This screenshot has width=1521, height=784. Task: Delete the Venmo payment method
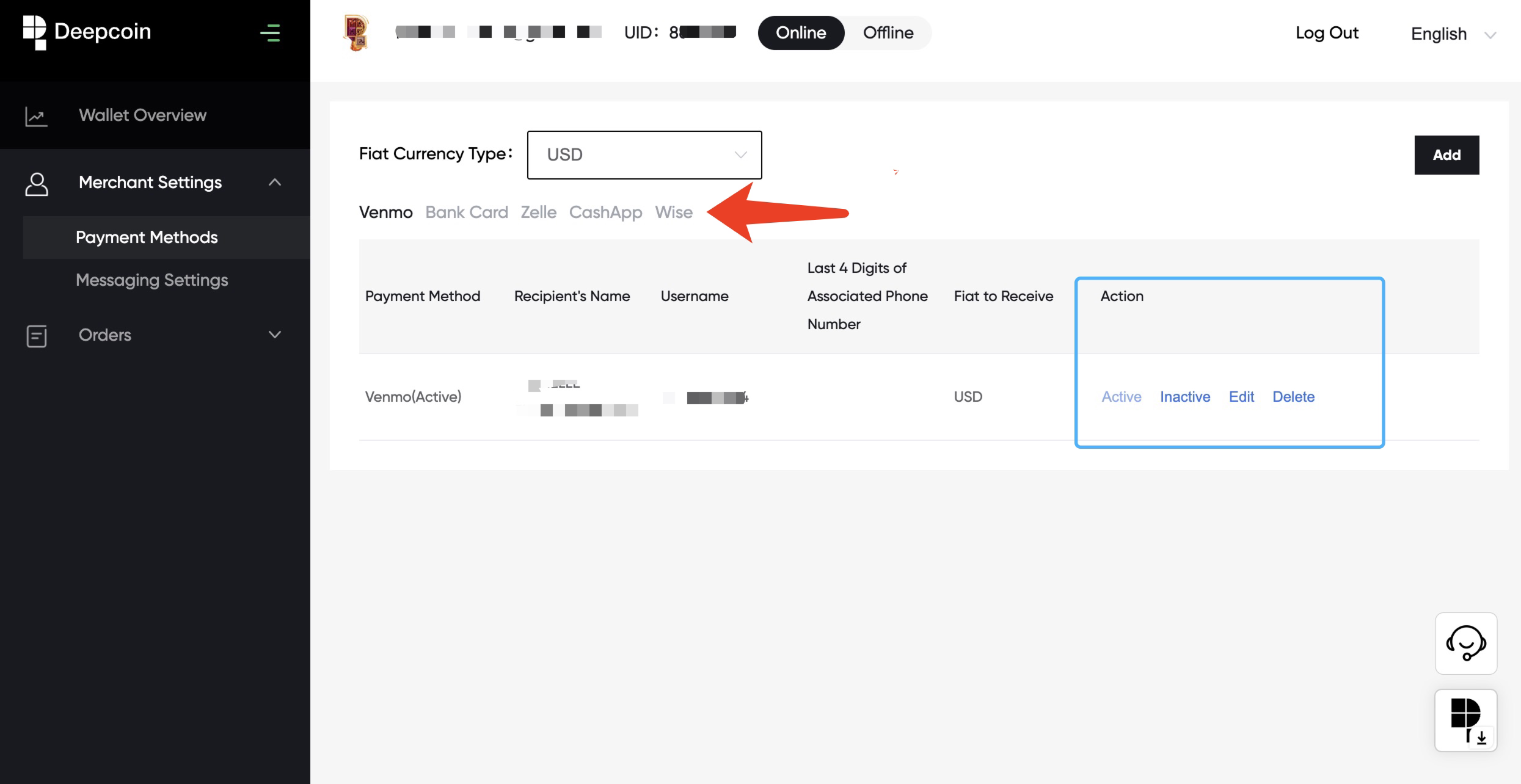tap(1293, 397)
